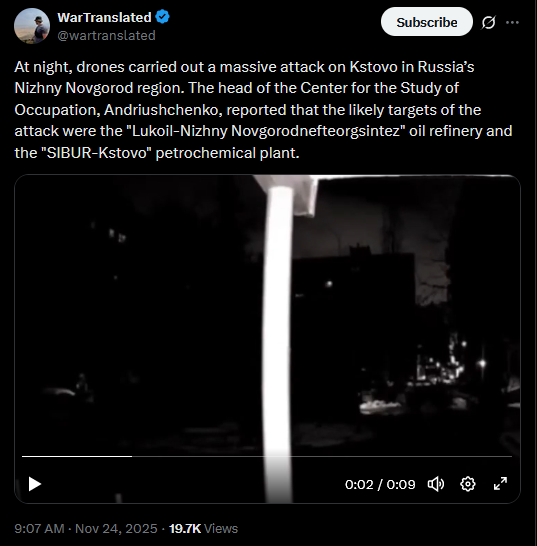Screen dimensions: 537x546
Task: Open Grok explain icon beside Subscribe
Action: pos(488,23)
